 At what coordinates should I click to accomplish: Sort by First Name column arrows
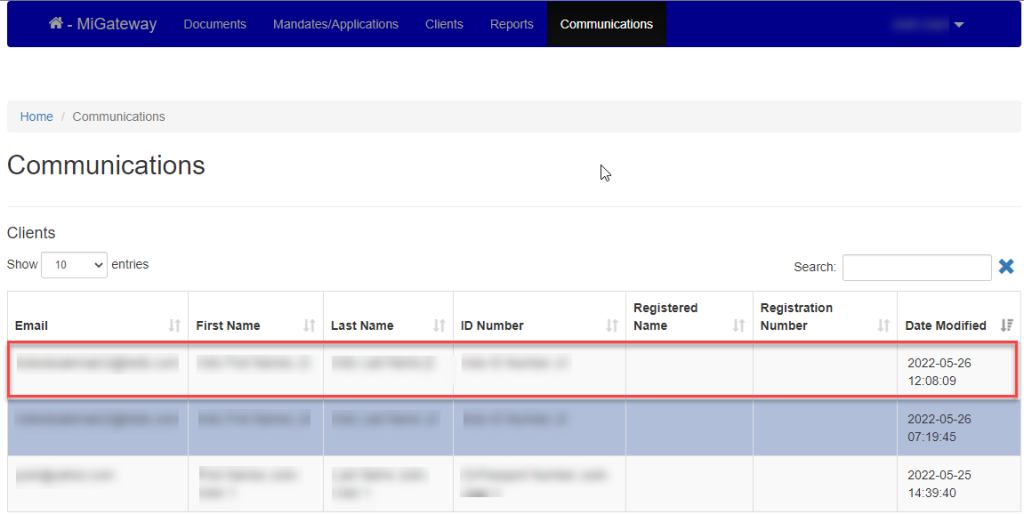point(309,325)
